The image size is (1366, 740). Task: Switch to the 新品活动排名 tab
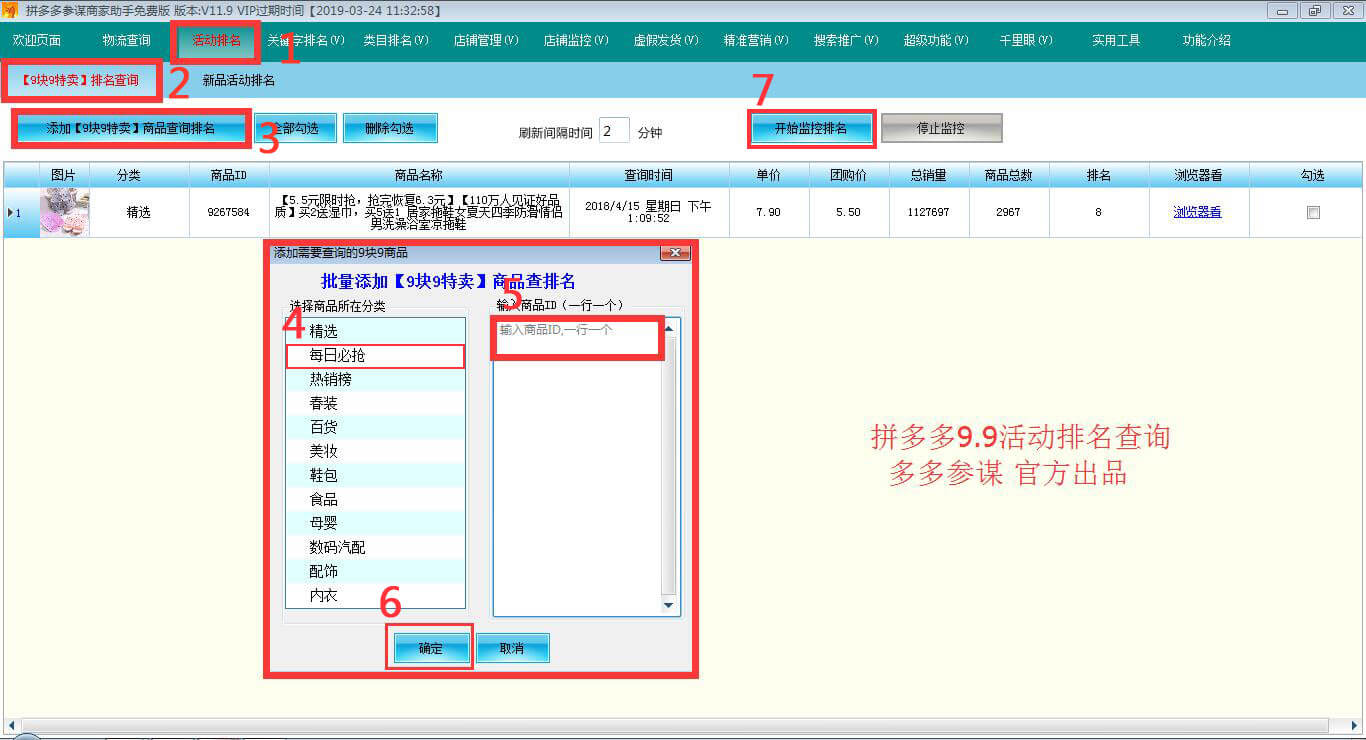pos(239,81)
